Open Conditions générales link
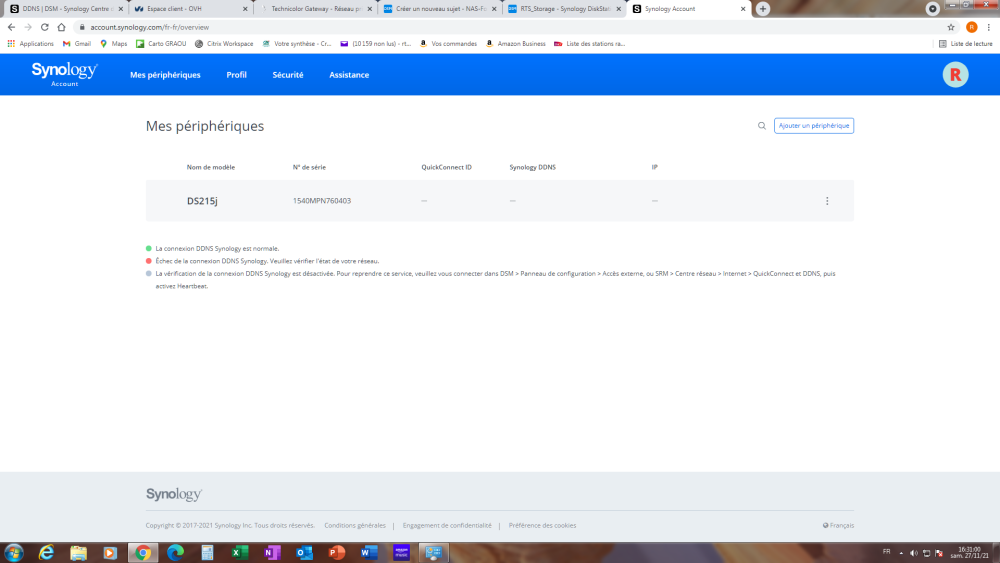The height and width of the screenshot is (563, 1000). pos(355,525)
